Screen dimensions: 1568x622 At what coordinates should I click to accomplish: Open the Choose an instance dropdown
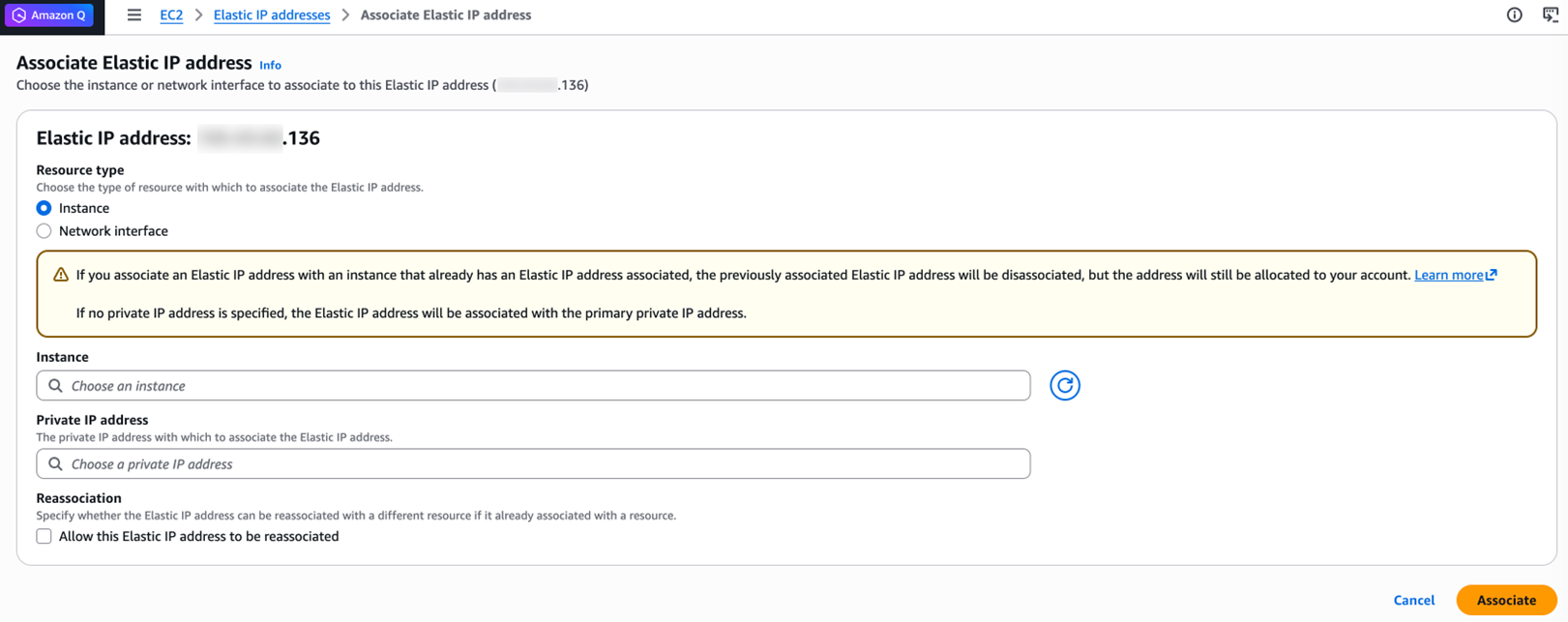[x=542, y=386]
